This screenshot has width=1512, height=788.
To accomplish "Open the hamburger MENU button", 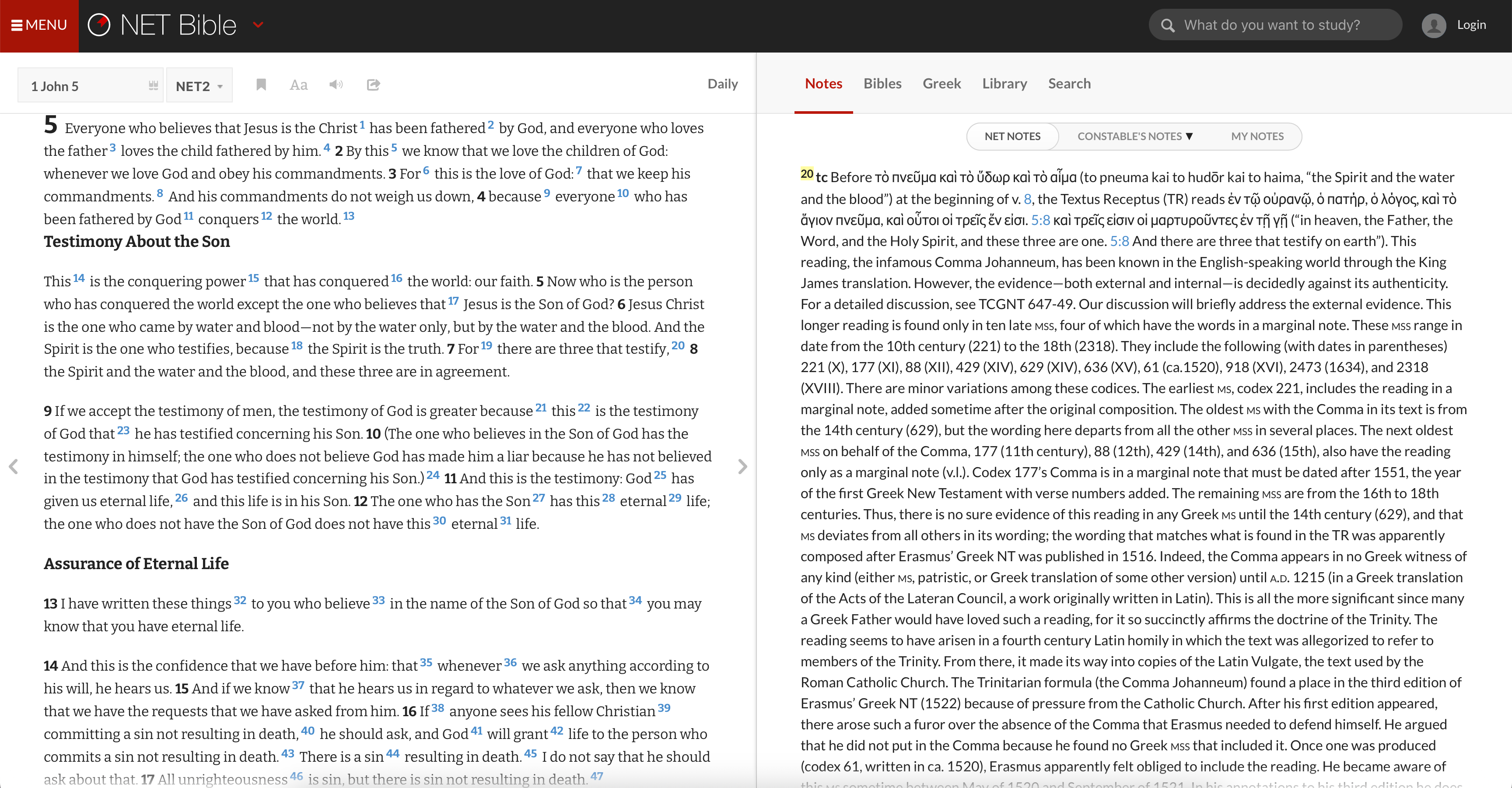I will [39, 25].
